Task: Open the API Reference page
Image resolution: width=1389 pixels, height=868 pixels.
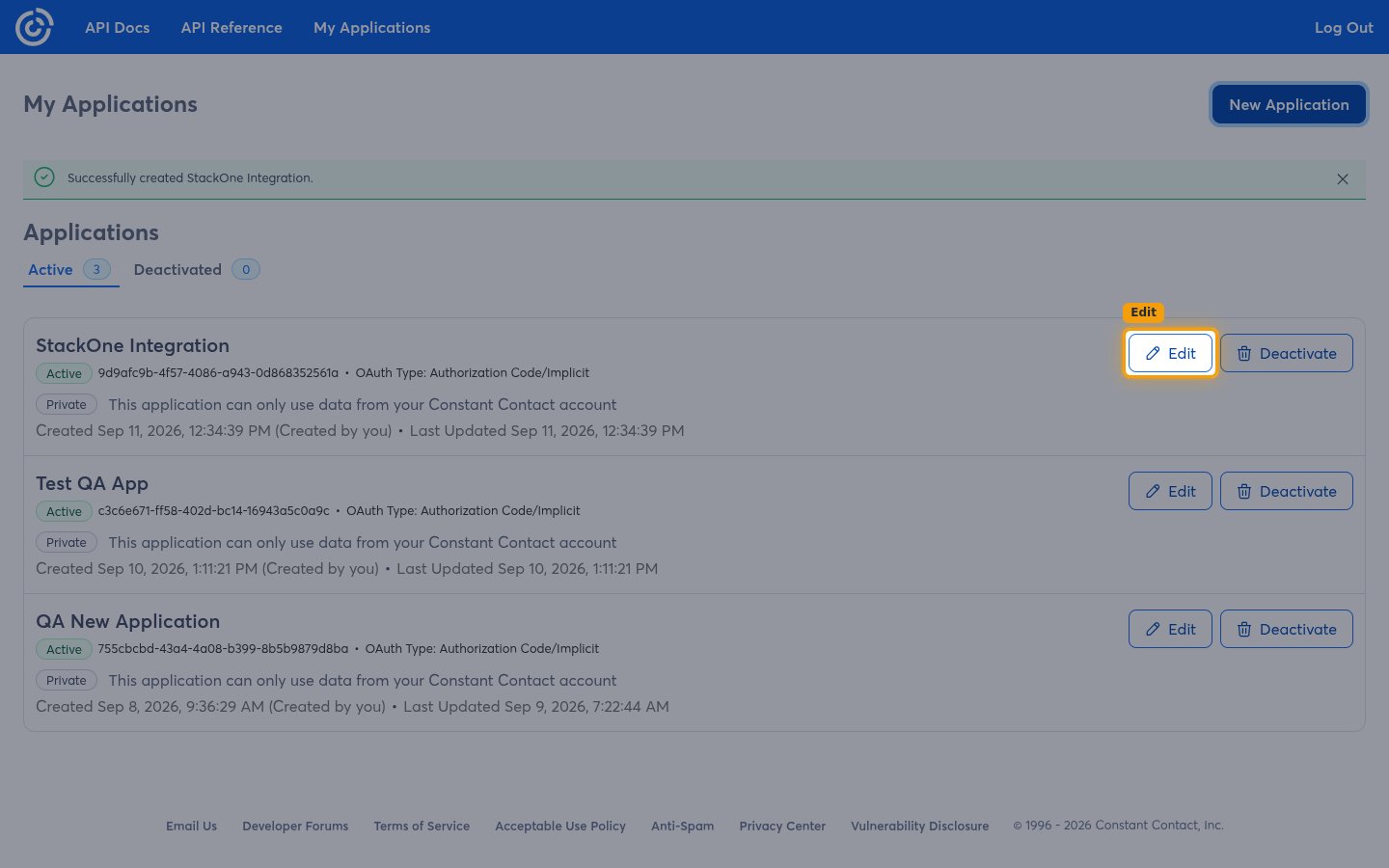Action: click(x=231, y=27)
